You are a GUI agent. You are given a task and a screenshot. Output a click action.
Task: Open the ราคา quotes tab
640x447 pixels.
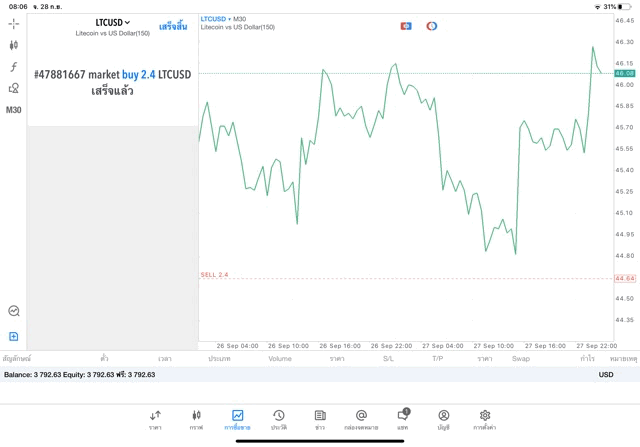155,420
